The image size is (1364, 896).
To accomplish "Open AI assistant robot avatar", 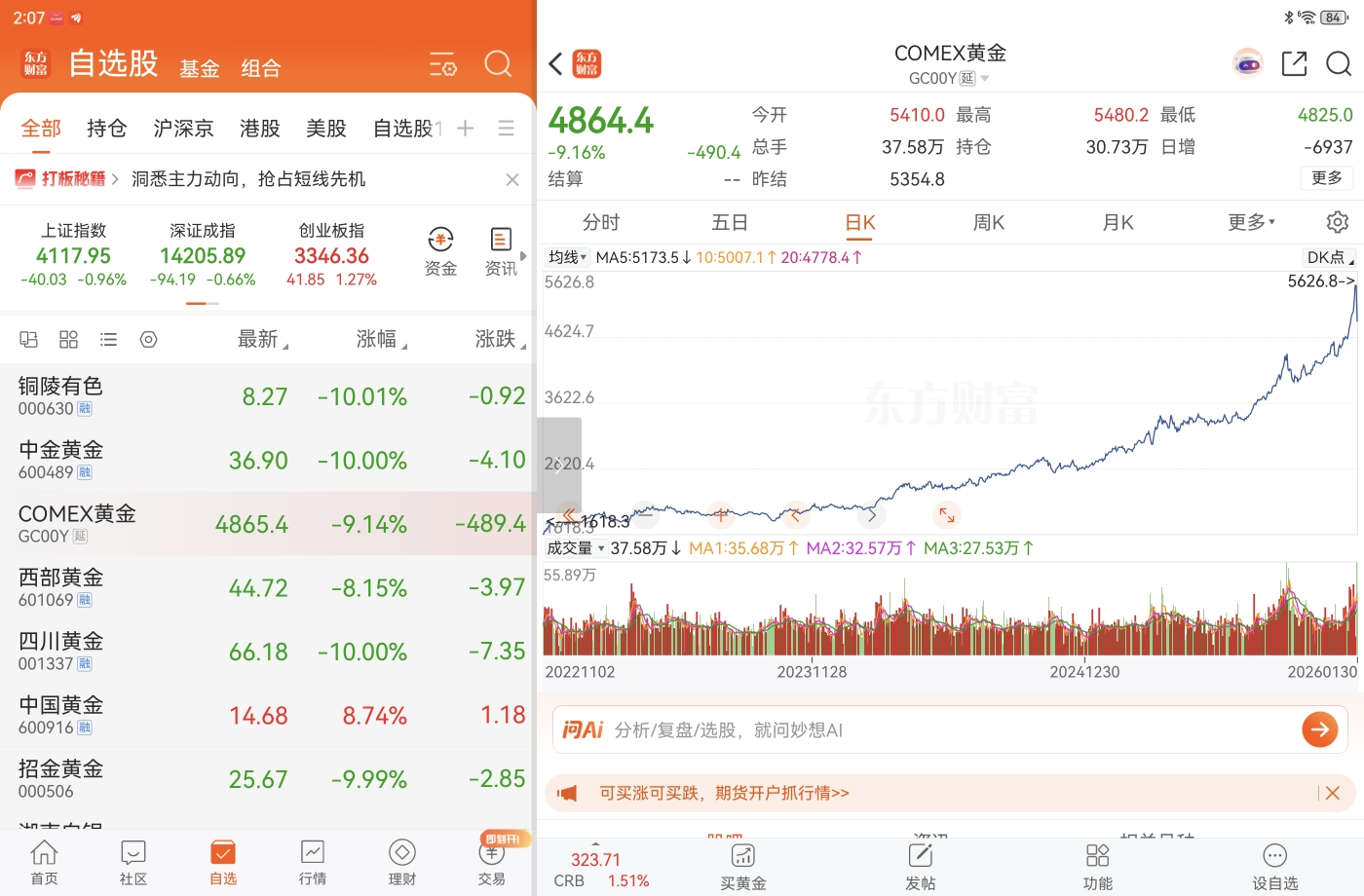I will (x=1247, y=64).
